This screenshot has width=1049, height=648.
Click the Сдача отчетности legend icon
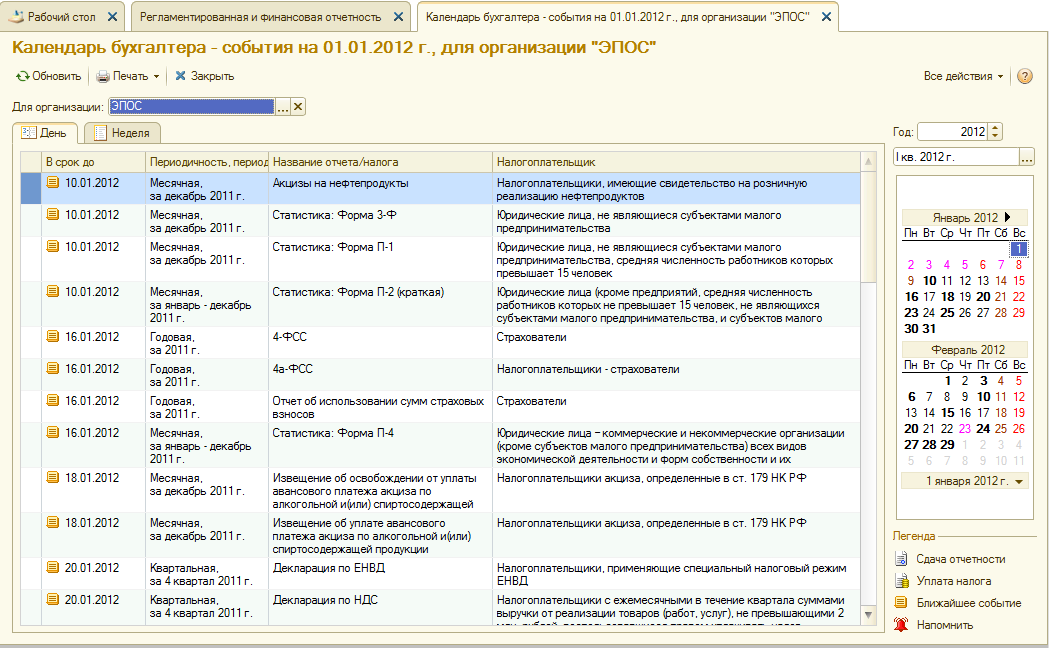(901, 559)
